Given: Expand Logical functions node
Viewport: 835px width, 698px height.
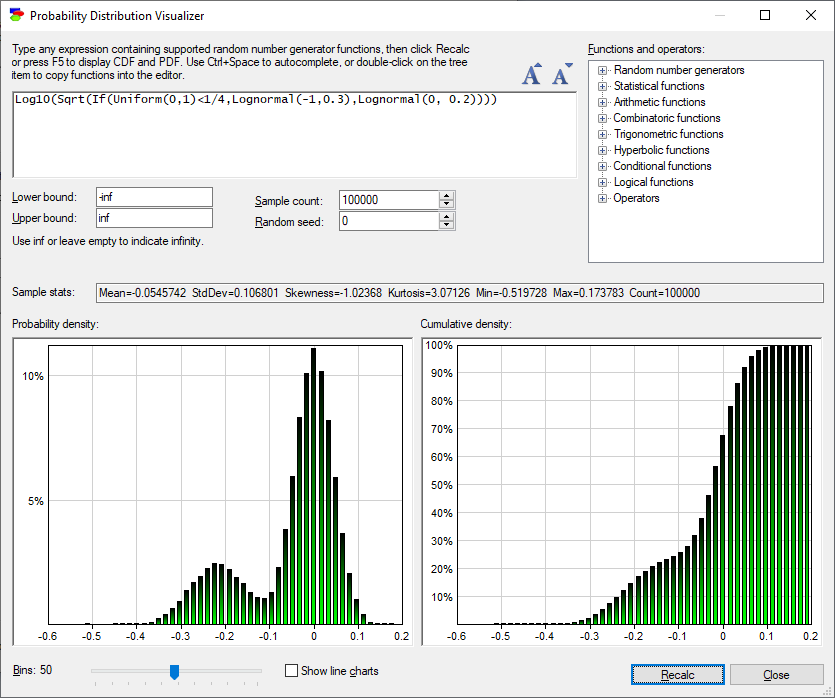Looking at the screenshot, I should tap(602, 182).
